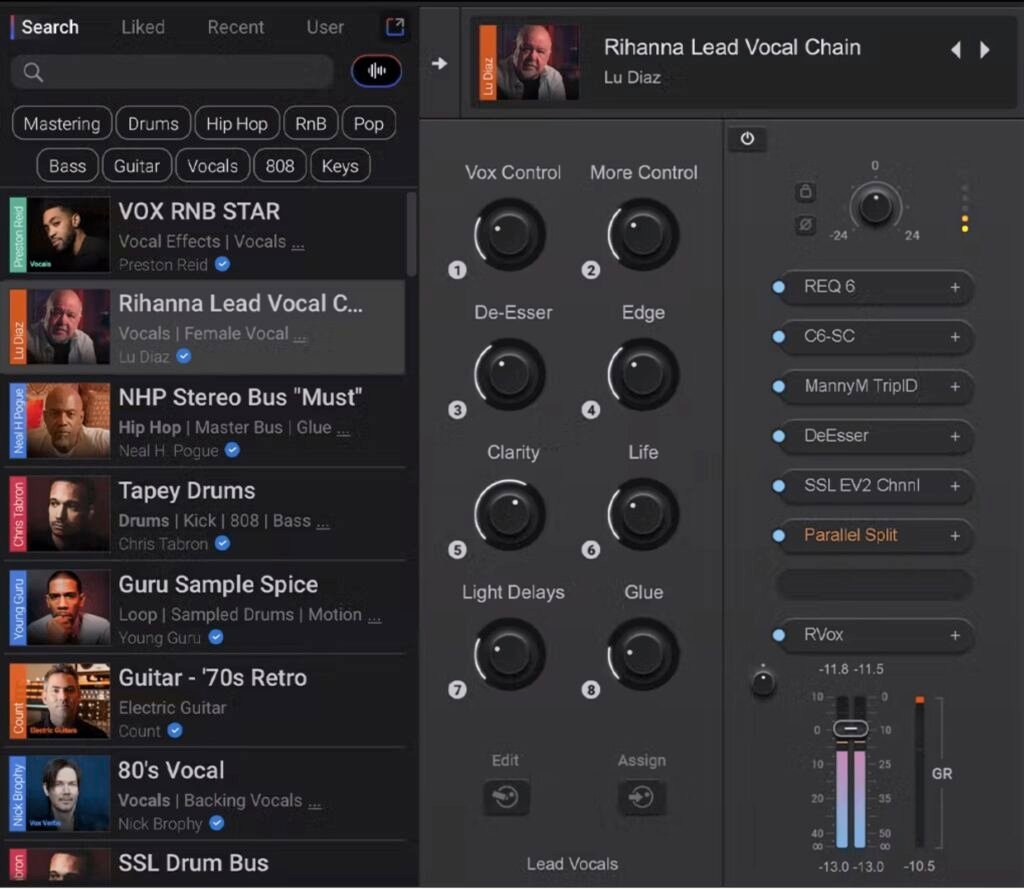Screen dimensions: 1024x889
Task: Switch to the User tab
Action: coord(325,27)
